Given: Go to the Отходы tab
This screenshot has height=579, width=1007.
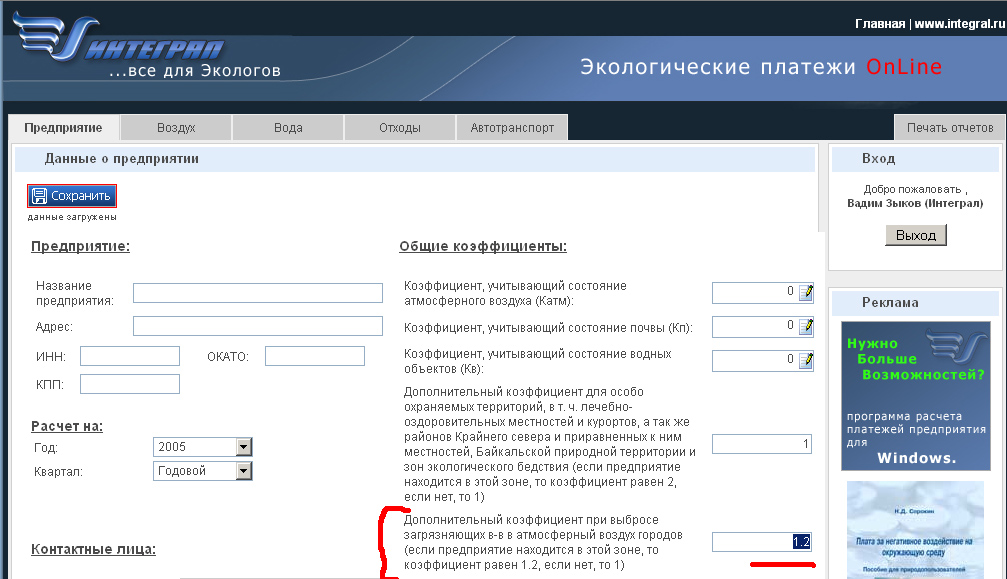Looking at the screenshot, I should pyautogui.click(x=400, y=128).
